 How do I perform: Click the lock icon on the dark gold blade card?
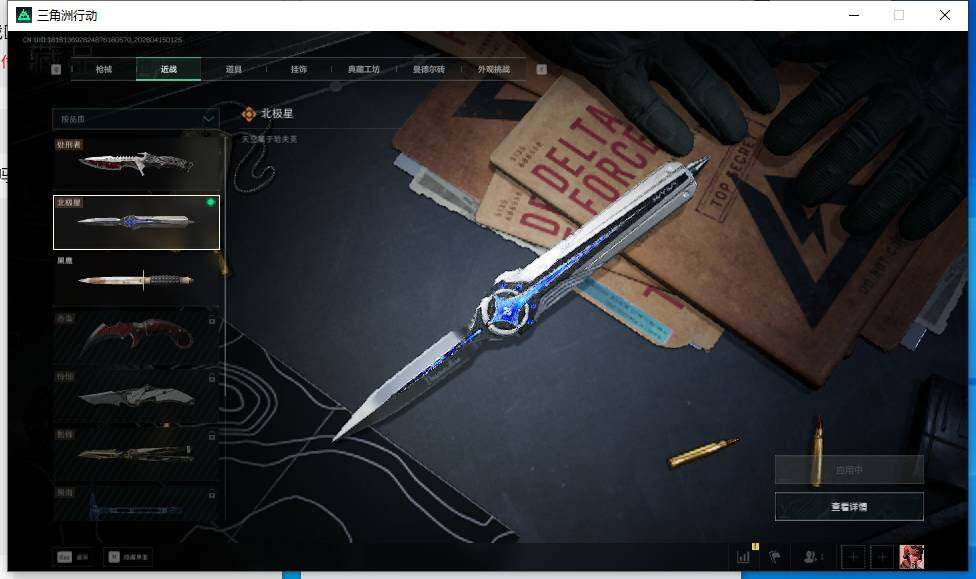[x=212, y=435]
